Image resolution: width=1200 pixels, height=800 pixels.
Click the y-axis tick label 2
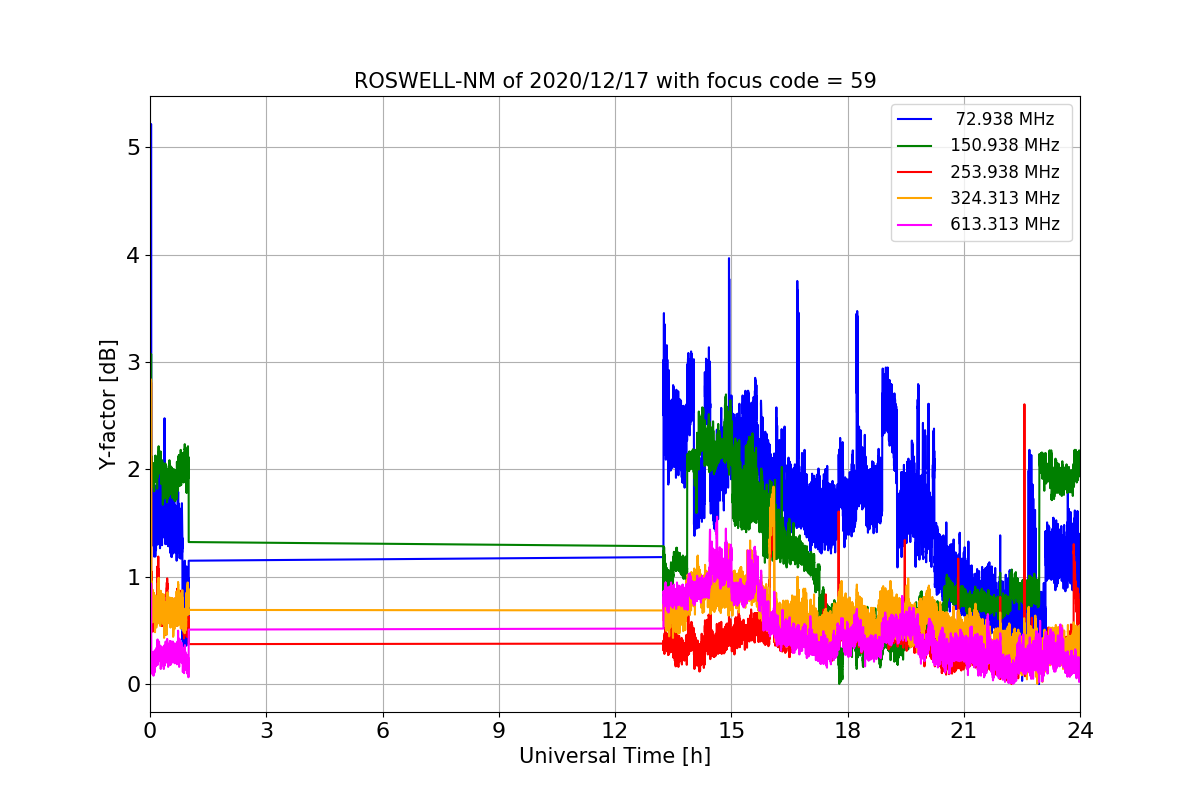pos(134,470)
